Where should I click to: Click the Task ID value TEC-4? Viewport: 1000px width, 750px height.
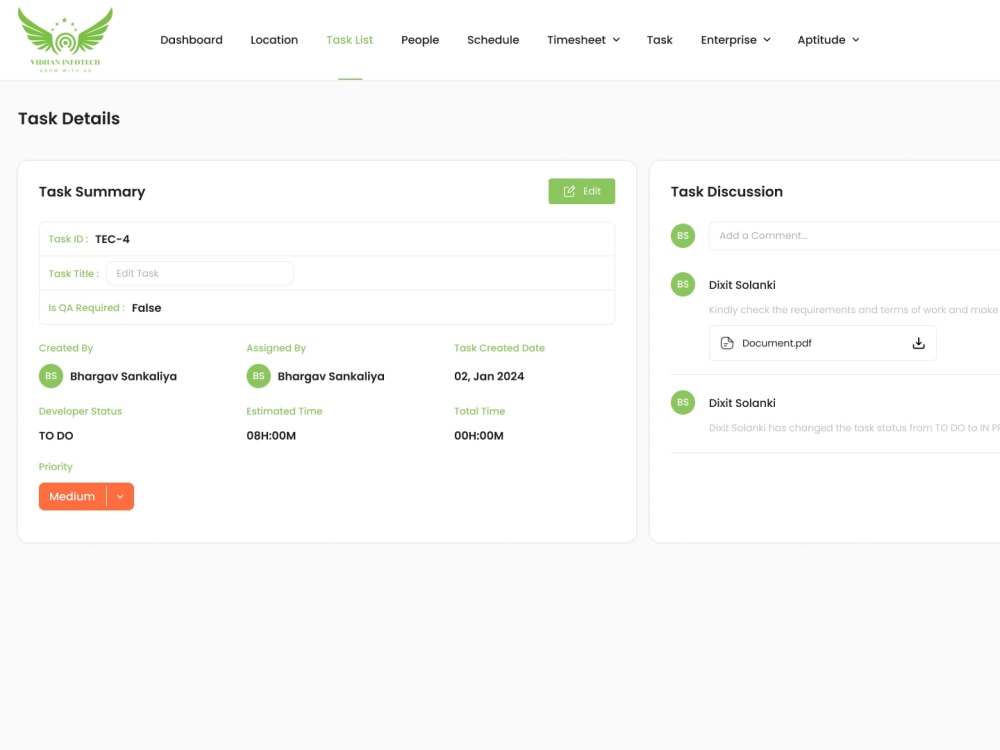click(112, 239)
